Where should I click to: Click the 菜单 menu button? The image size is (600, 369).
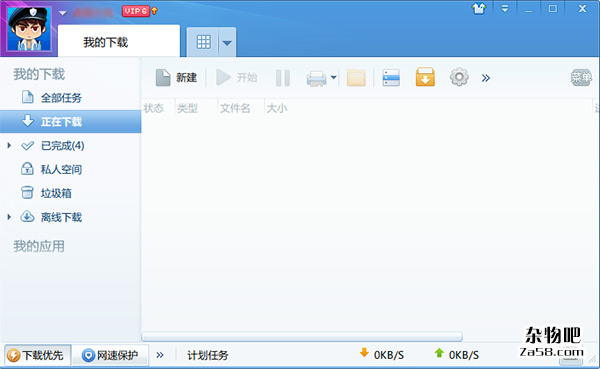tap(581, 78)
